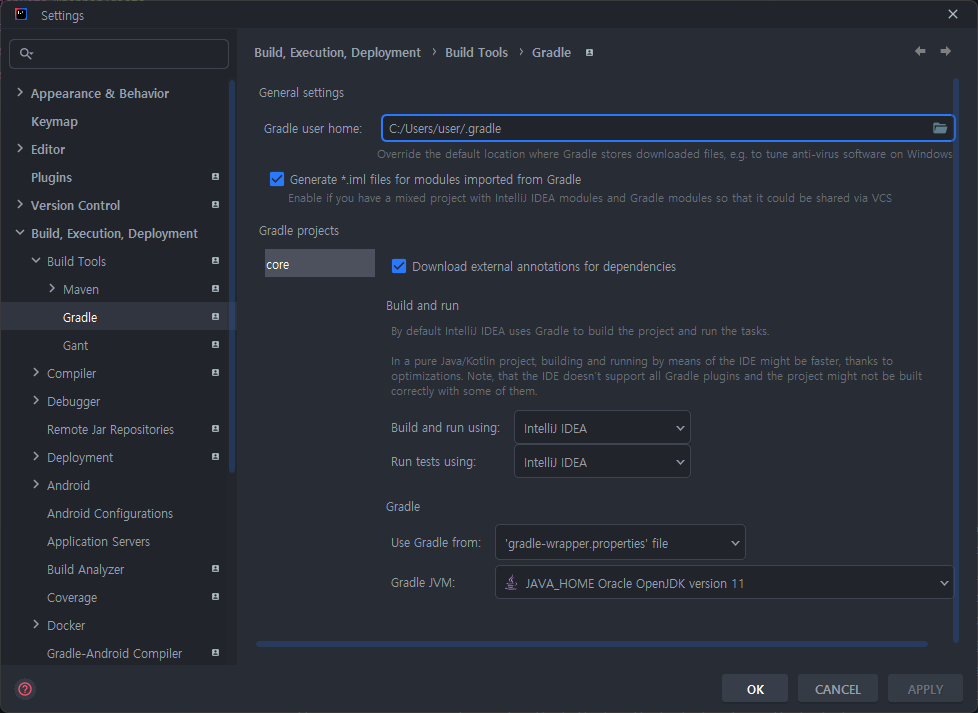Toggle Generate *.iml files checkbox
The height and width of the screenshot is (713, 978).
[277, 180]
